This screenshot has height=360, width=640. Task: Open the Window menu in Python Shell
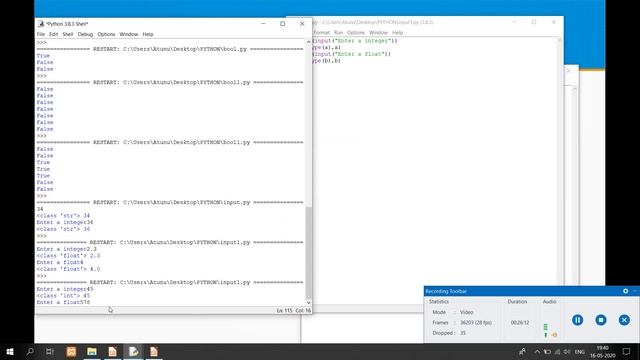click(x=129, y=34)
